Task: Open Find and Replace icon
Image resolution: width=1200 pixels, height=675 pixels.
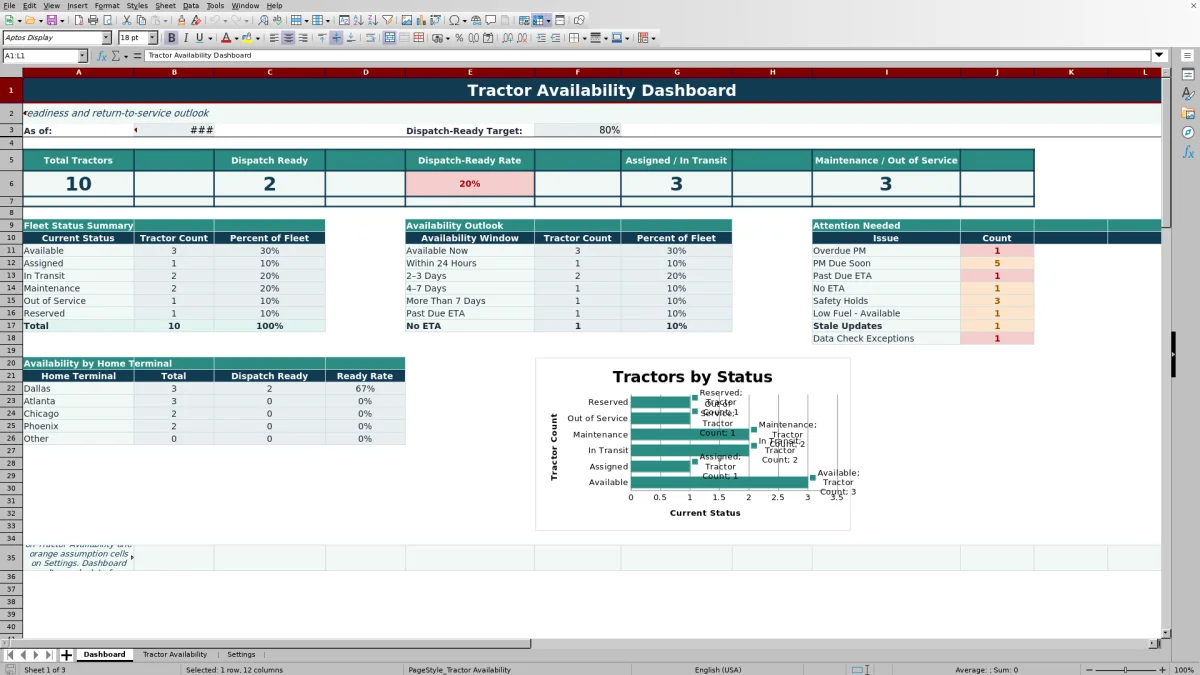Action: (x=263, y=20)
